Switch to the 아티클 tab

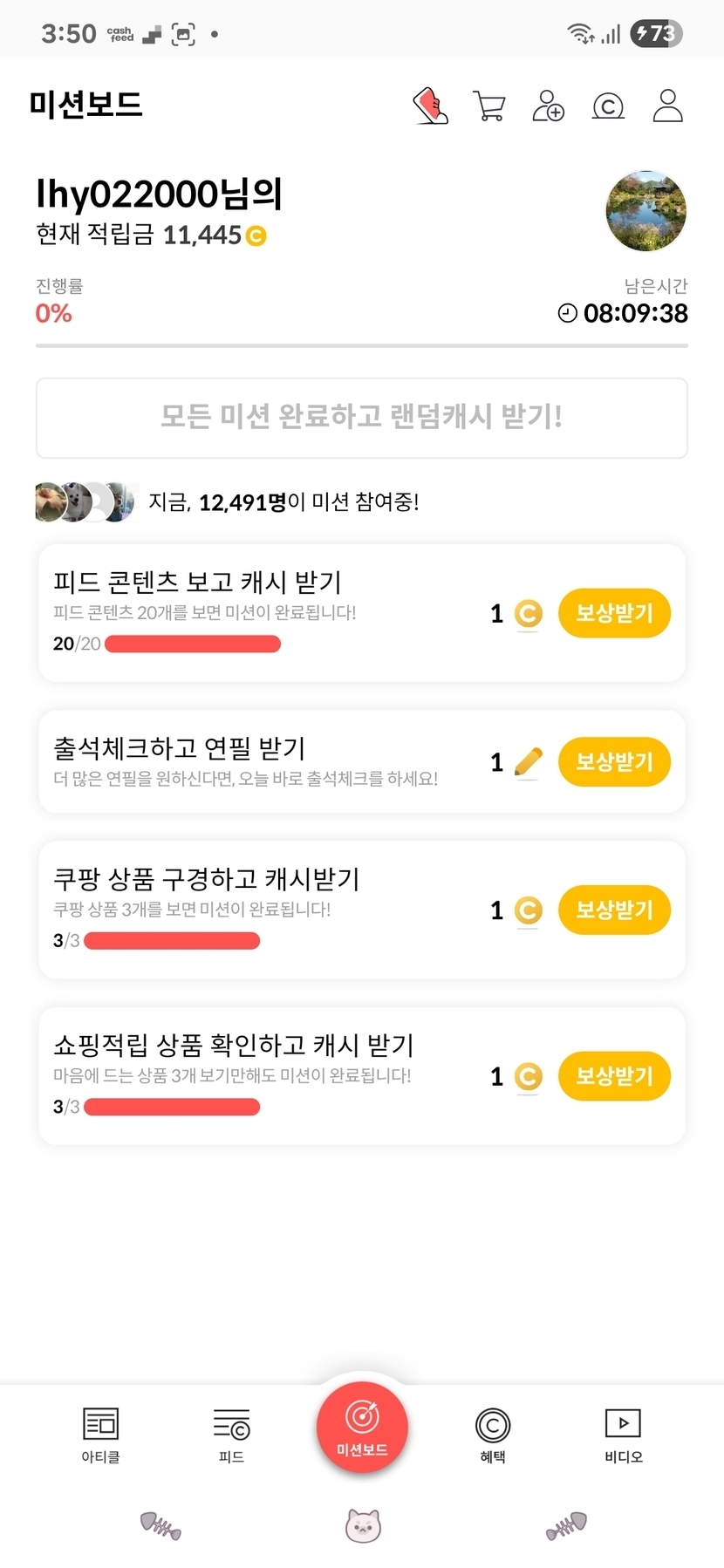[100, 1435]
